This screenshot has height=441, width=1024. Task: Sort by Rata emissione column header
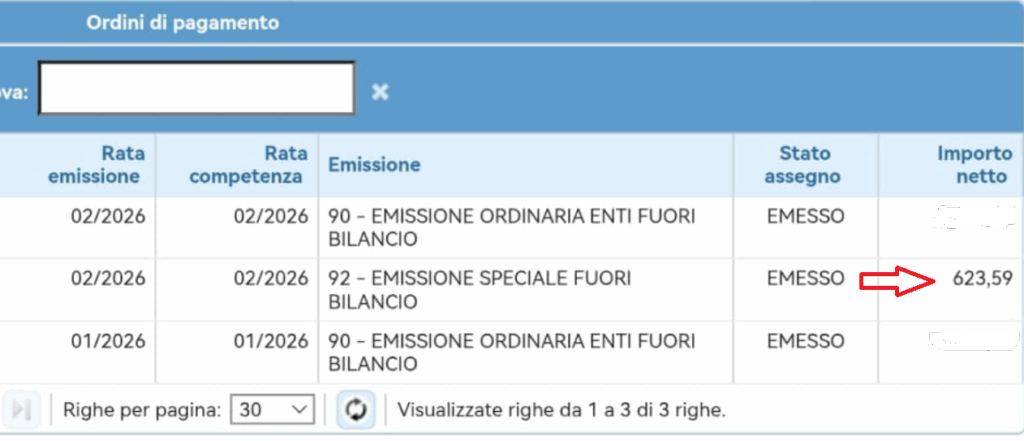[x=107, y=165]
